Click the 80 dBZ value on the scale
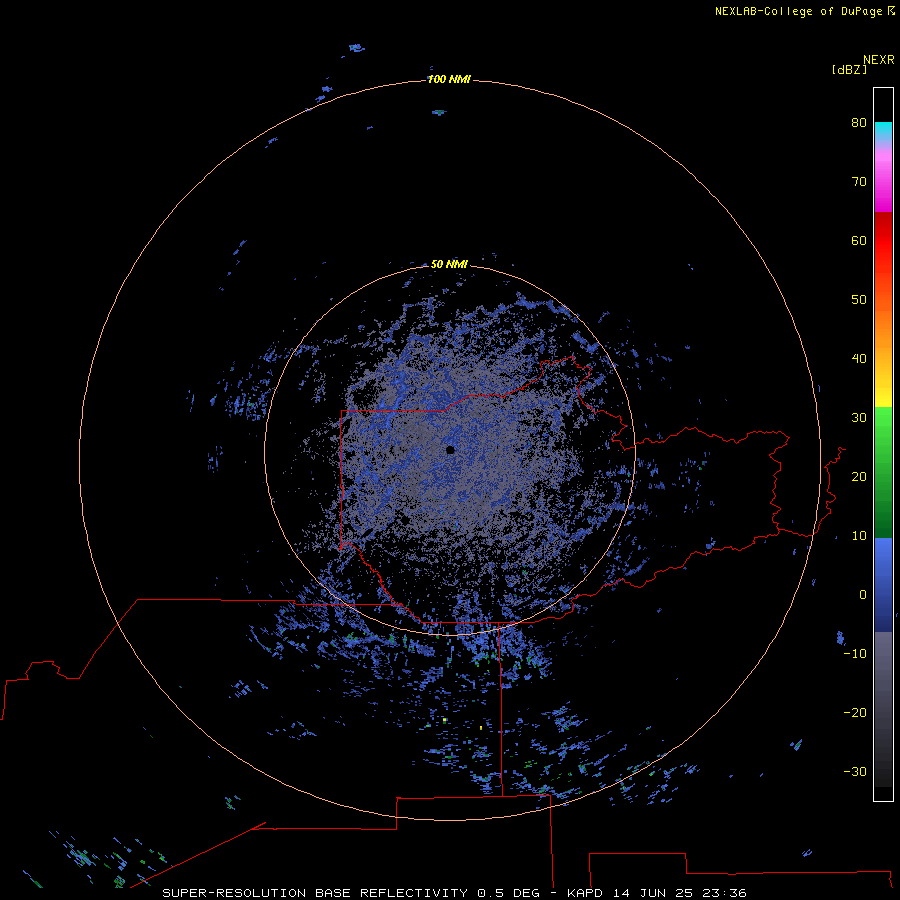900x900 pixels. point(859,122)
